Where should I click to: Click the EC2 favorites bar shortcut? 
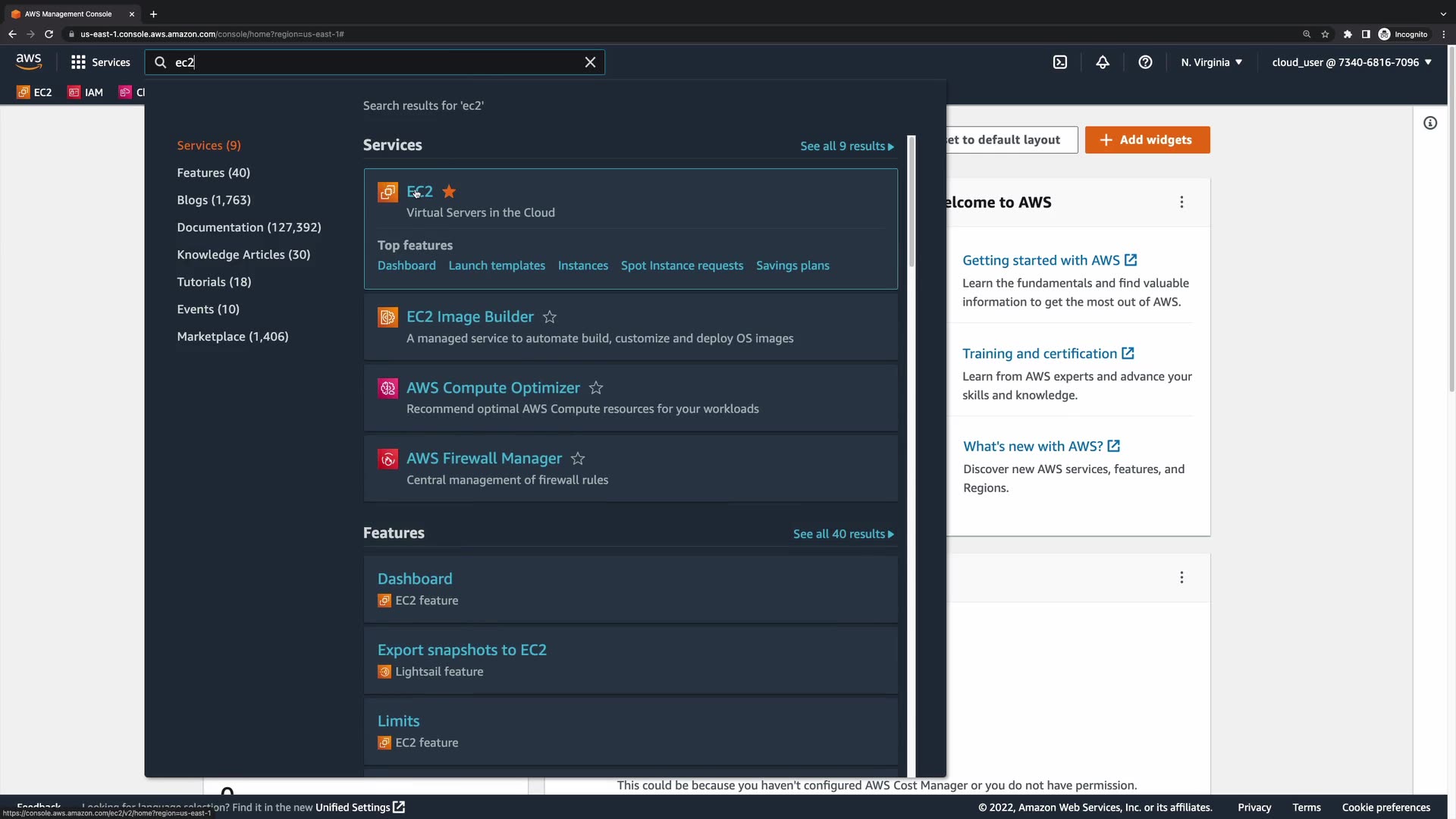pyautogui.click(x=35, y=93)
